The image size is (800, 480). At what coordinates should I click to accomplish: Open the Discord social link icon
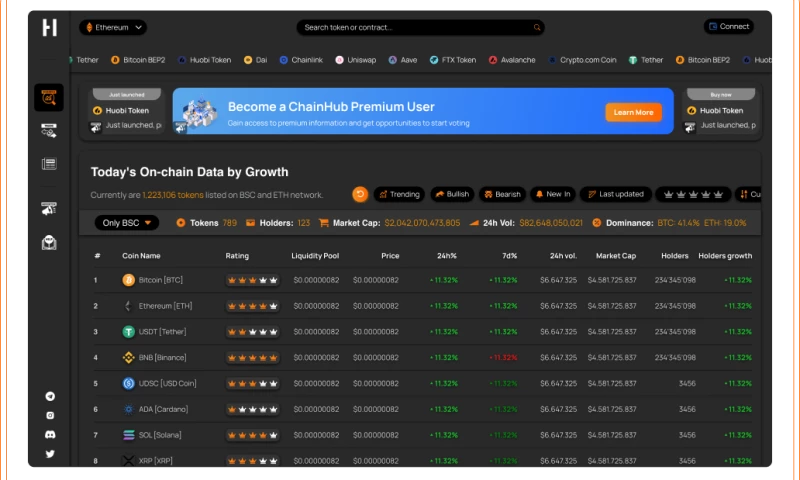tap(50, 435)
